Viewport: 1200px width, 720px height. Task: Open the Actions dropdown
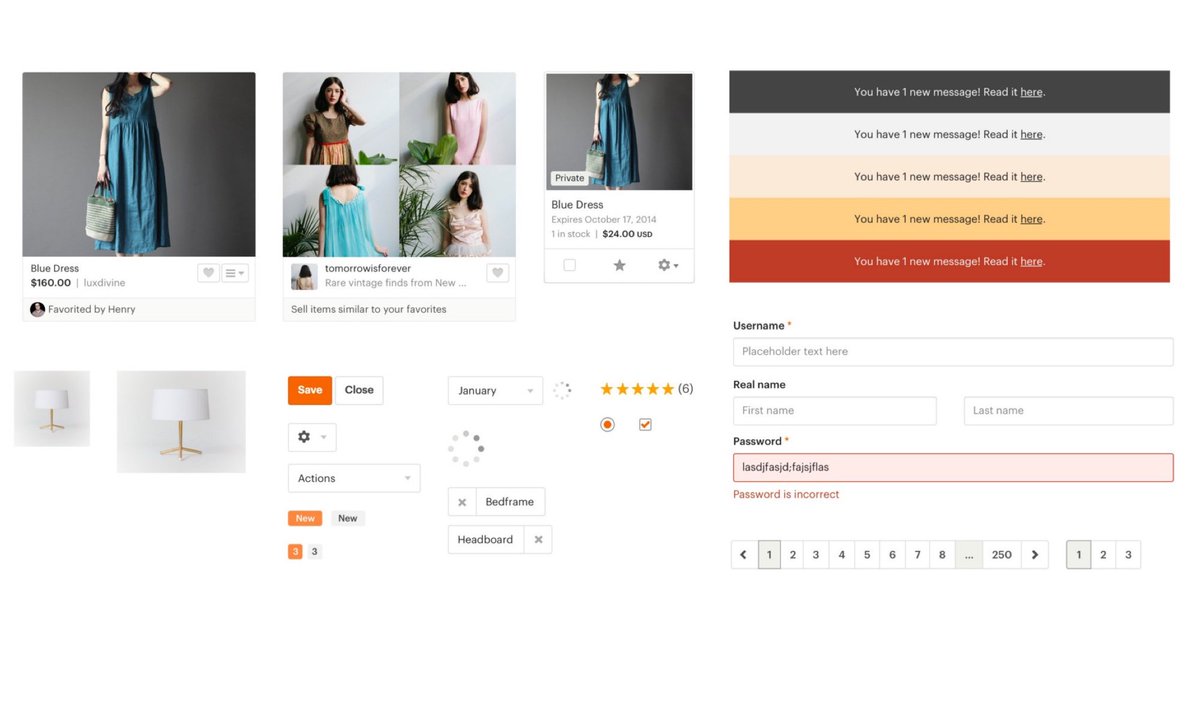pos(353,478)
